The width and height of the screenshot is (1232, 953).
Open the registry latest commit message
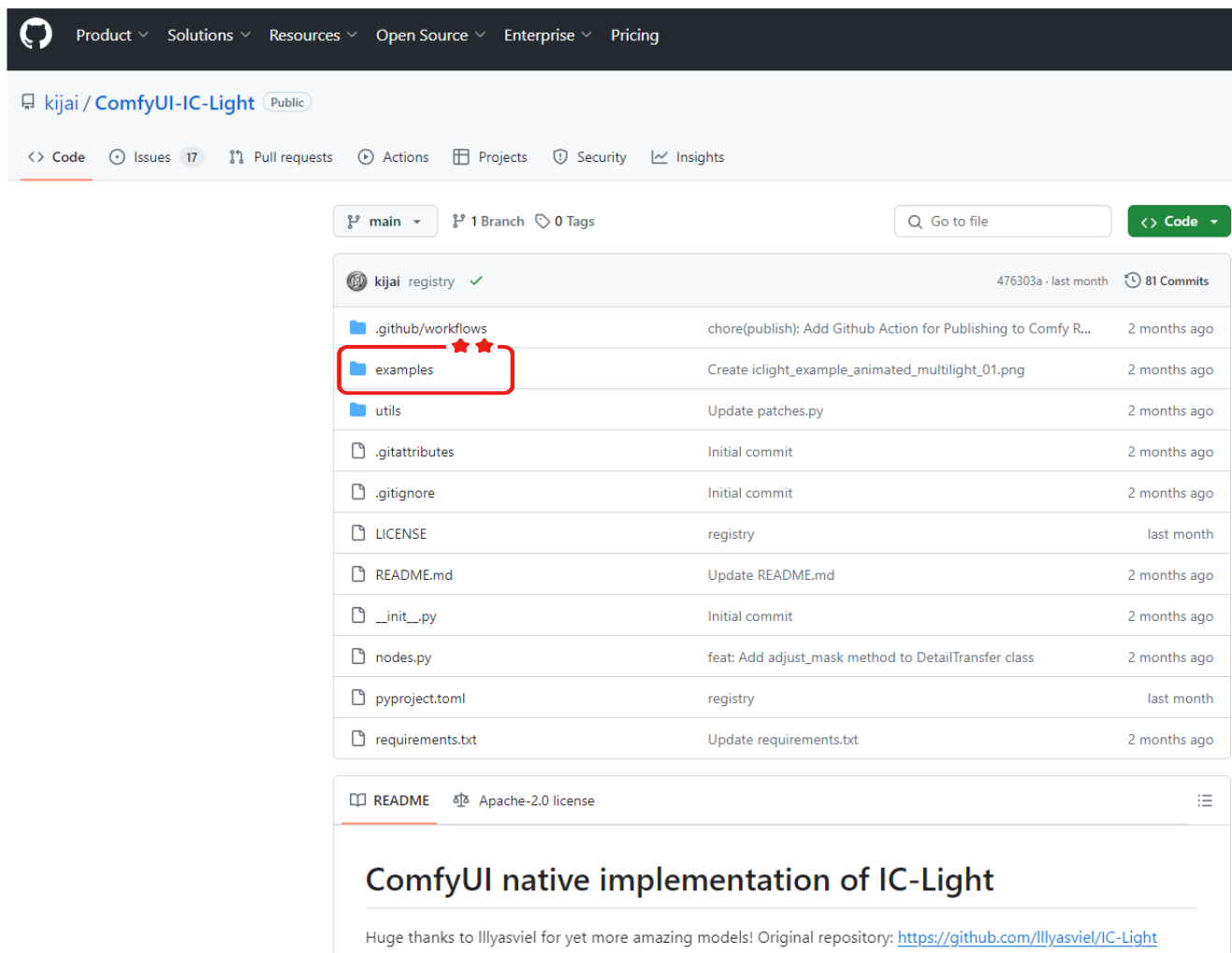pos(431,282)
